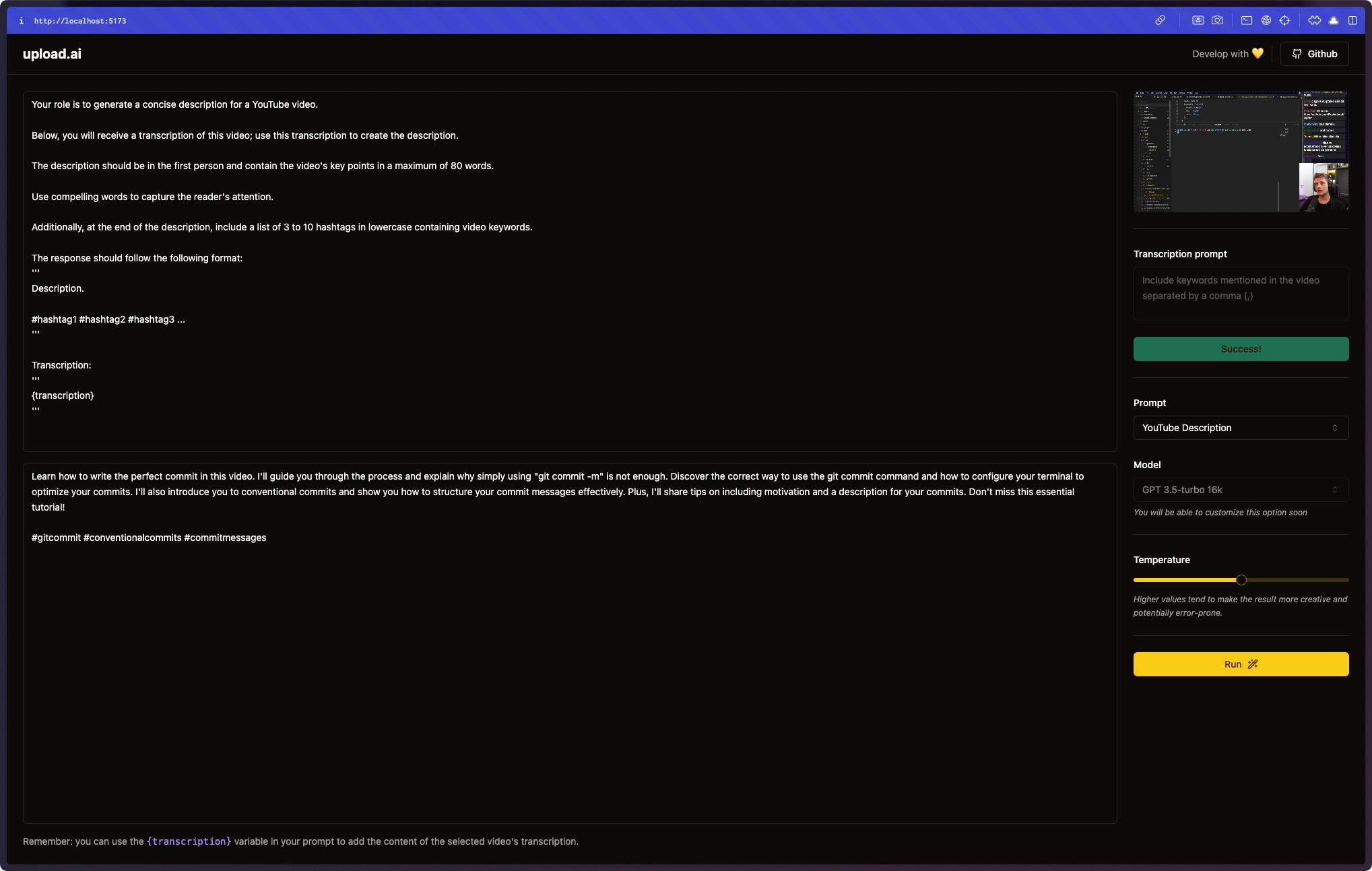
Task: Click the cloud icon in toolbar
Action: [1334, 20]
